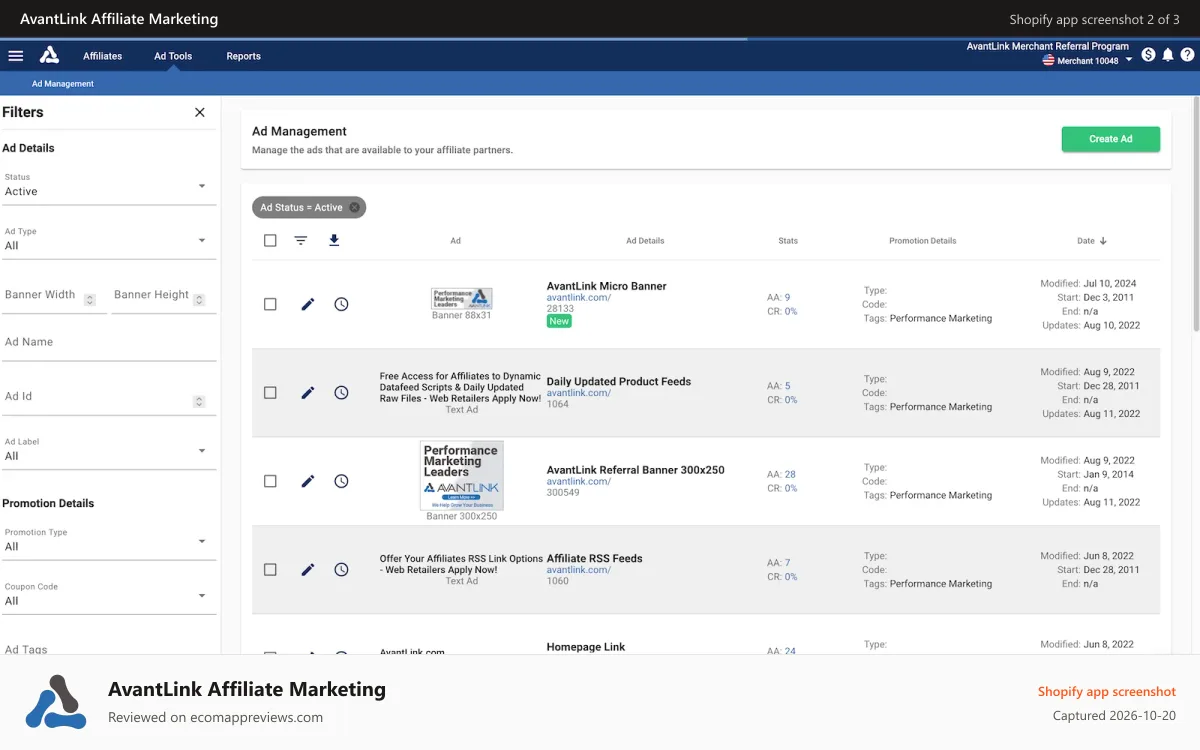Viewport: 1200px width, 750px height.
Task: Check the AvantLink Micro Banner row
Action: (x=270, y=304)
